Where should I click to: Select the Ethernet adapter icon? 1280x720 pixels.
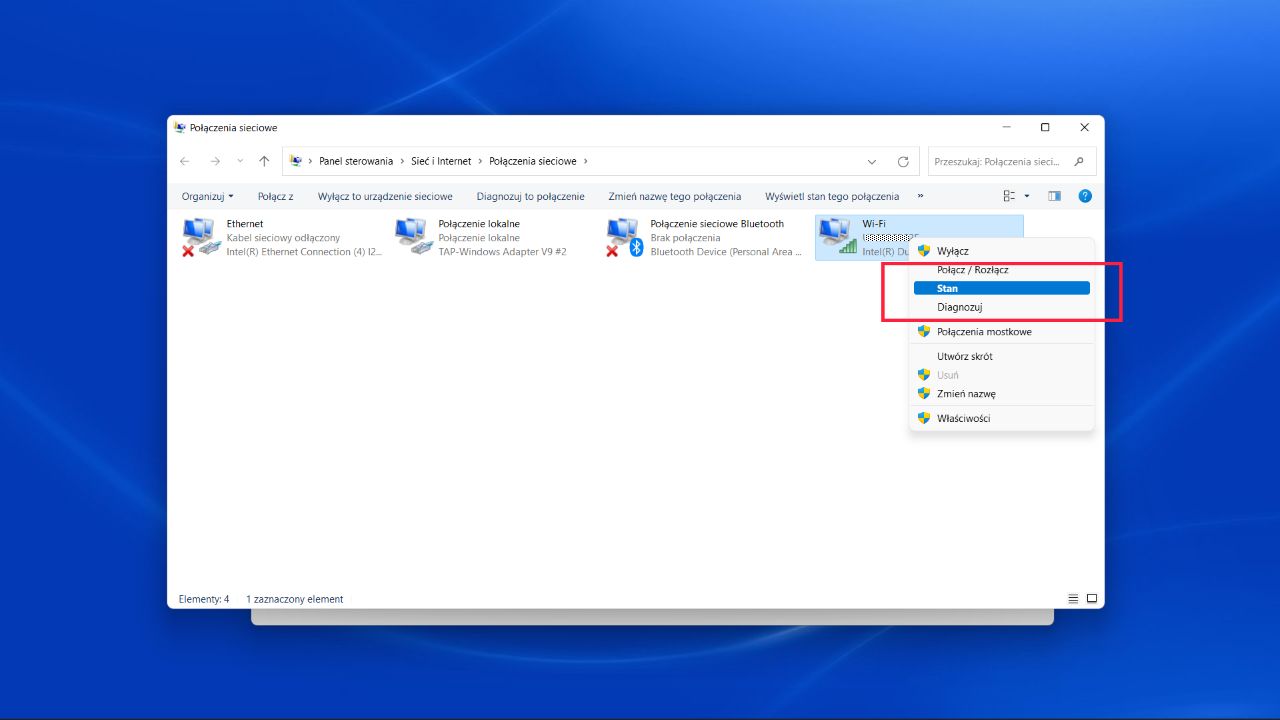click(200, 237)
